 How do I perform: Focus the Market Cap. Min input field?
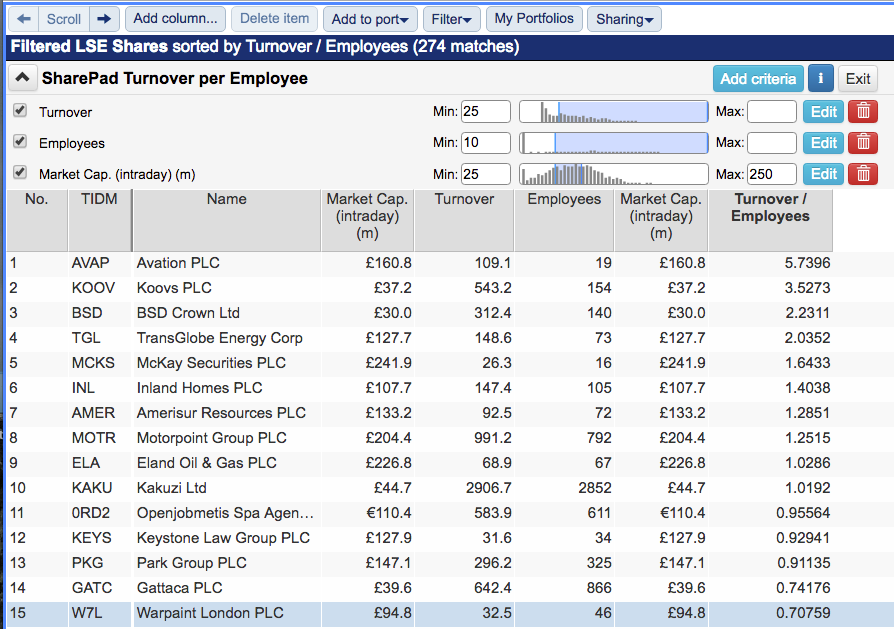click(x=486, y=174)
